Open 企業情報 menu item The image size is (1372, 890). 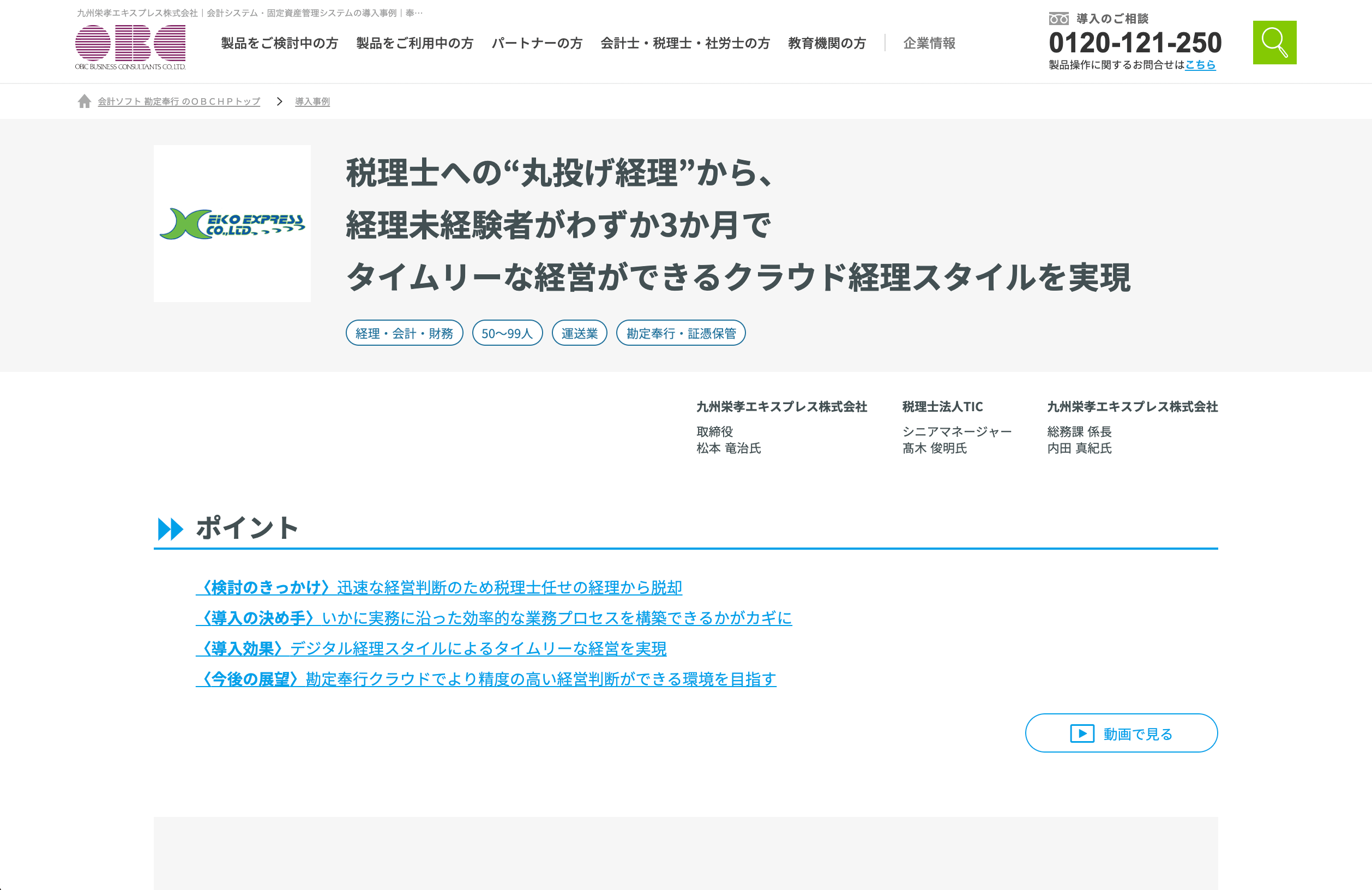[x=929, y=43]
